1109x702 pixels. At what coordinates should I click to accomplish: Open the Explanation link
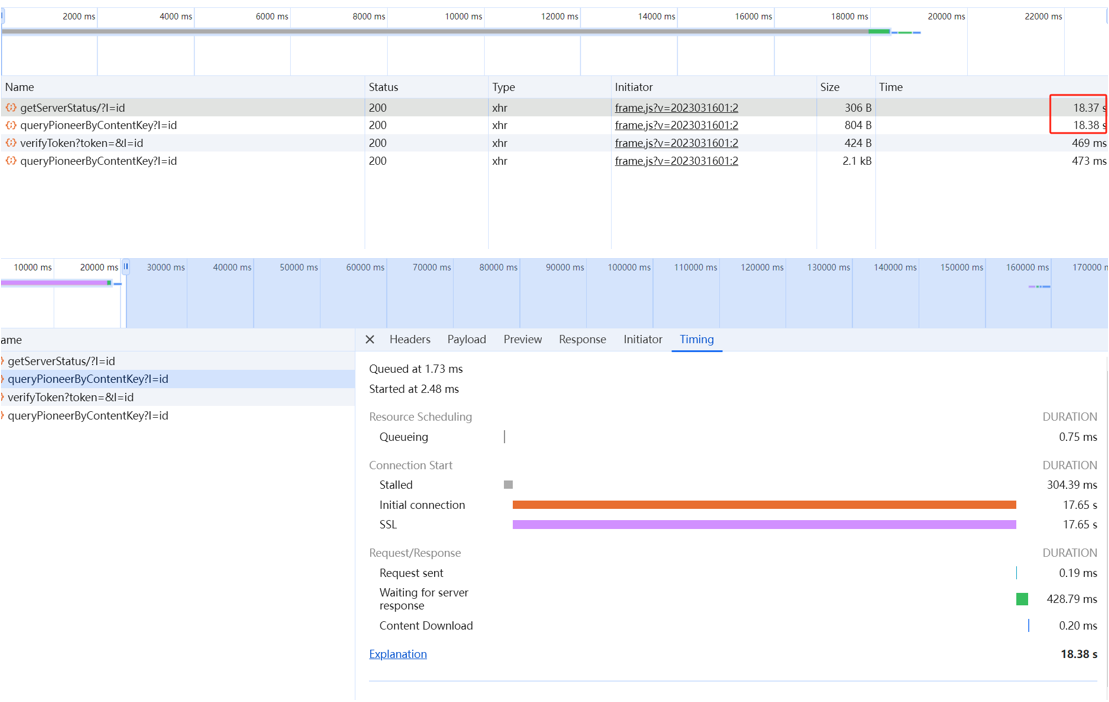tap(397, 654)
